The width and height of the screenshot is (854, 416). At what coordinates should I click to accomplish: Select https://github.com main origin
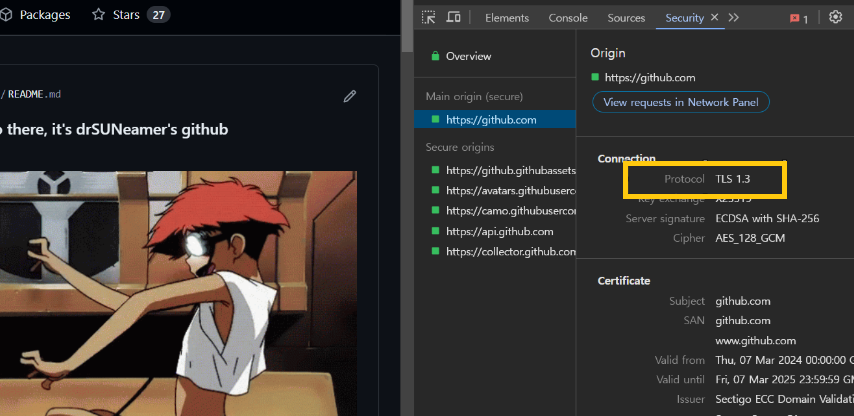pos(495,120)
